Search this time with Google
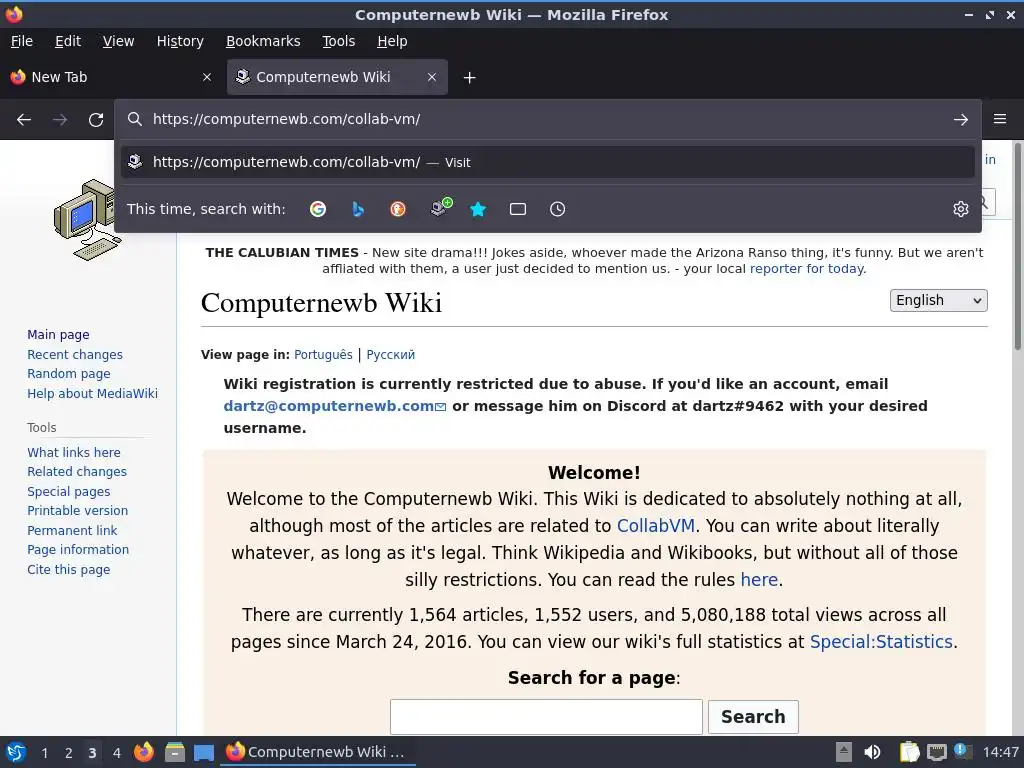Screen dimensions: 1024x768 tap(318, 209)
